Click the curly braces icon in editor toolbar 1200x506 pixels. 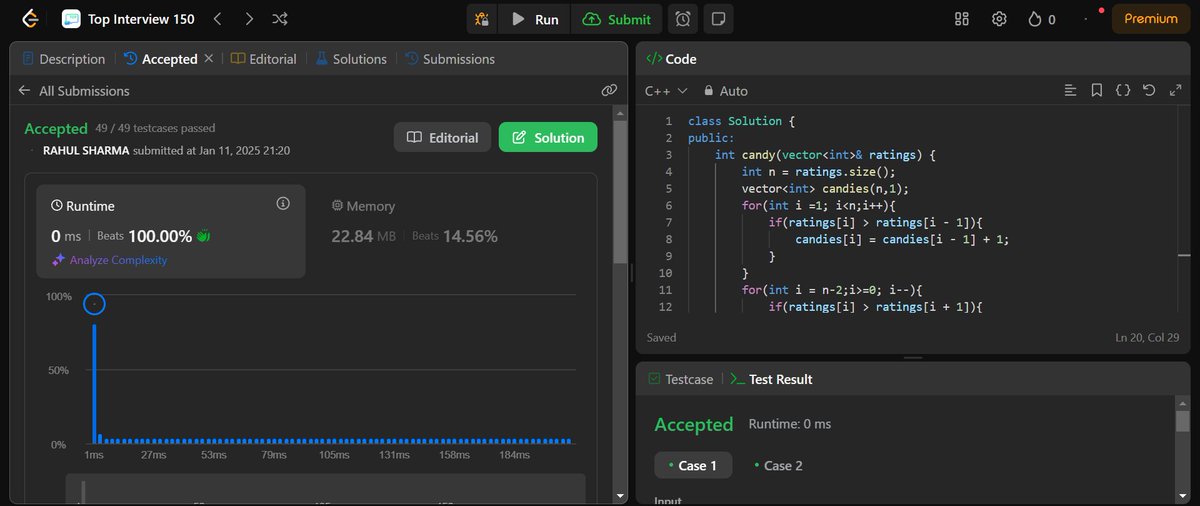tap(1123, 90)
